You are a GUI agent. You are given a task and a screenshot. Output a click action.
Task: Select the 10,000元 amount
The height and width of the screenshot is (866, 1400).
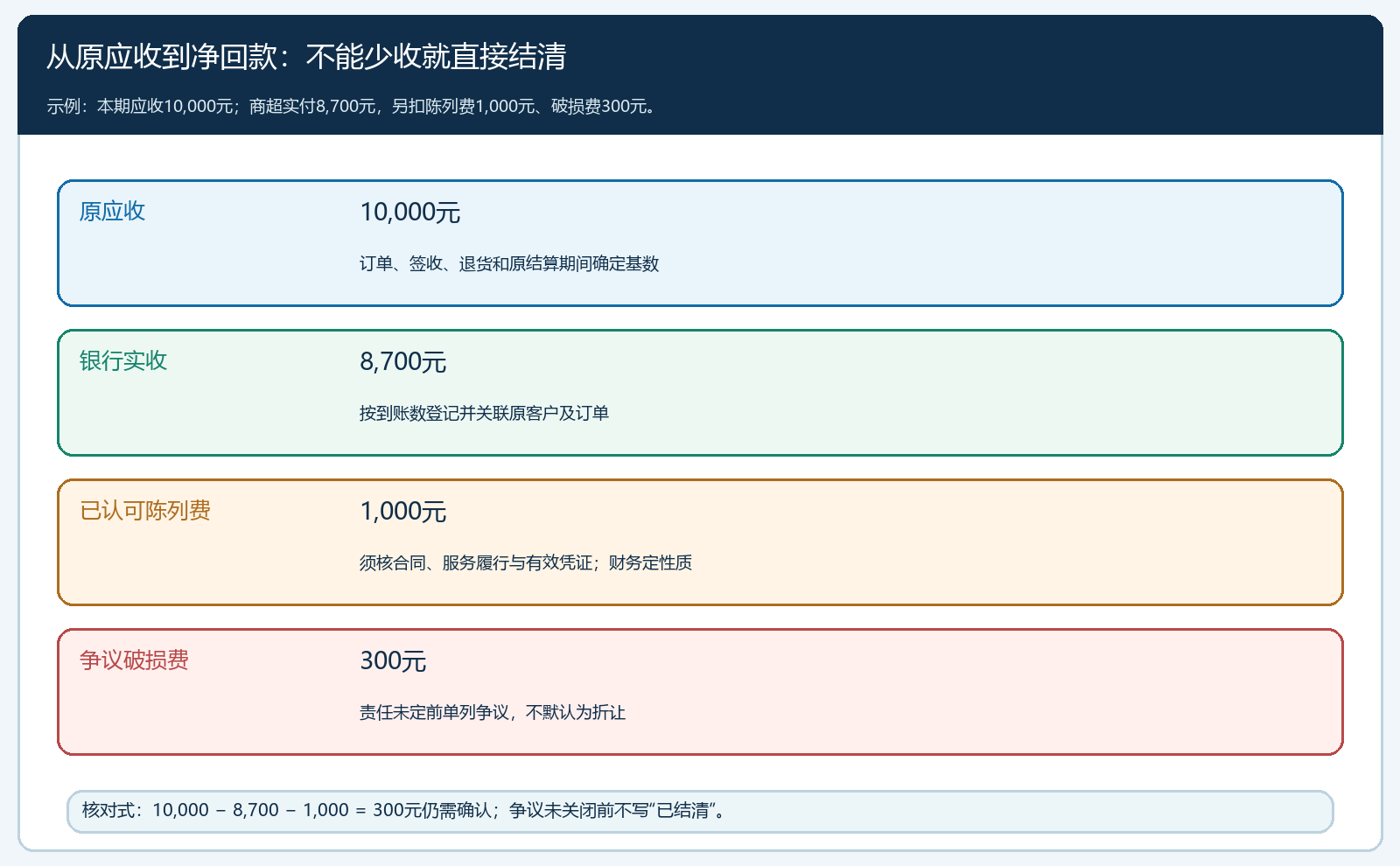click(x=410, y=212)
